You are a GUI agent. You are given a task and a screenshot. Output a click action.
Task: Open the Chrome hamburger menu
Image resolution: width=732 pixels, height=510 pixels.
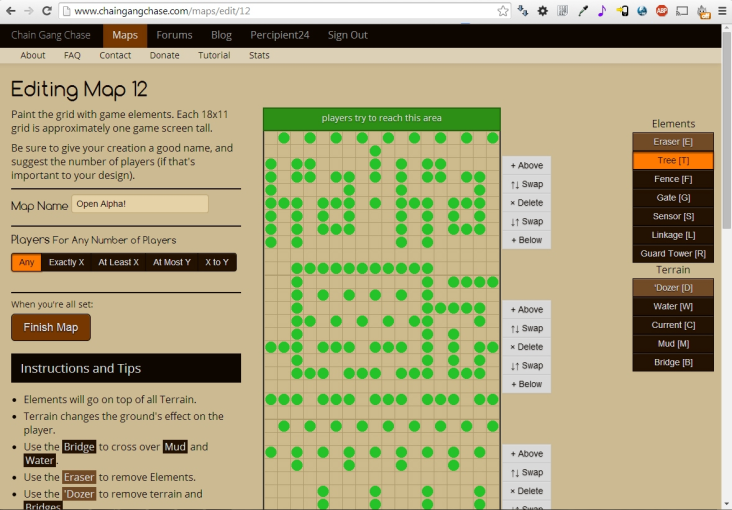tap(722, 11)
